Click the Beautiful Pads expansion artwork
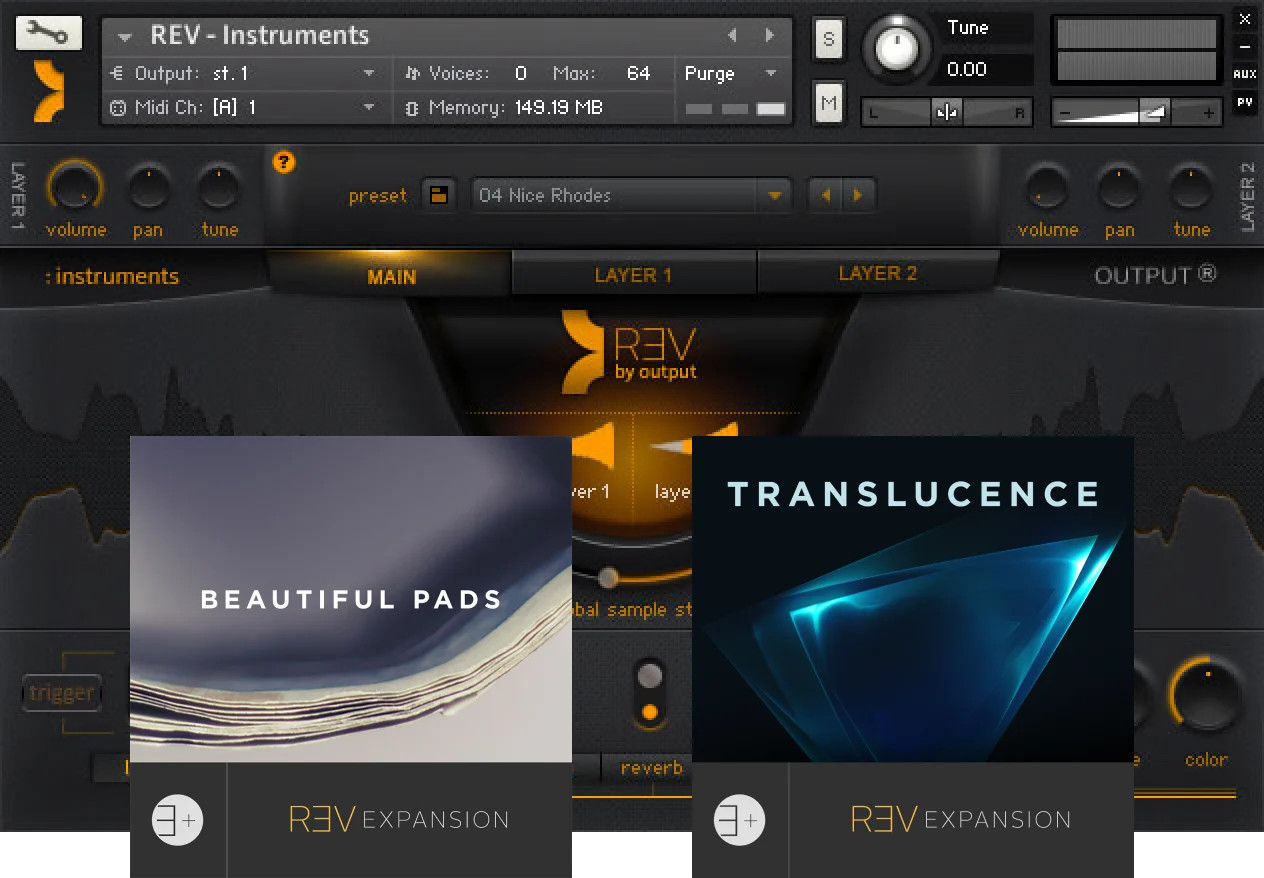The width and height of the screenshot is (1264, 878). point(351,598)
